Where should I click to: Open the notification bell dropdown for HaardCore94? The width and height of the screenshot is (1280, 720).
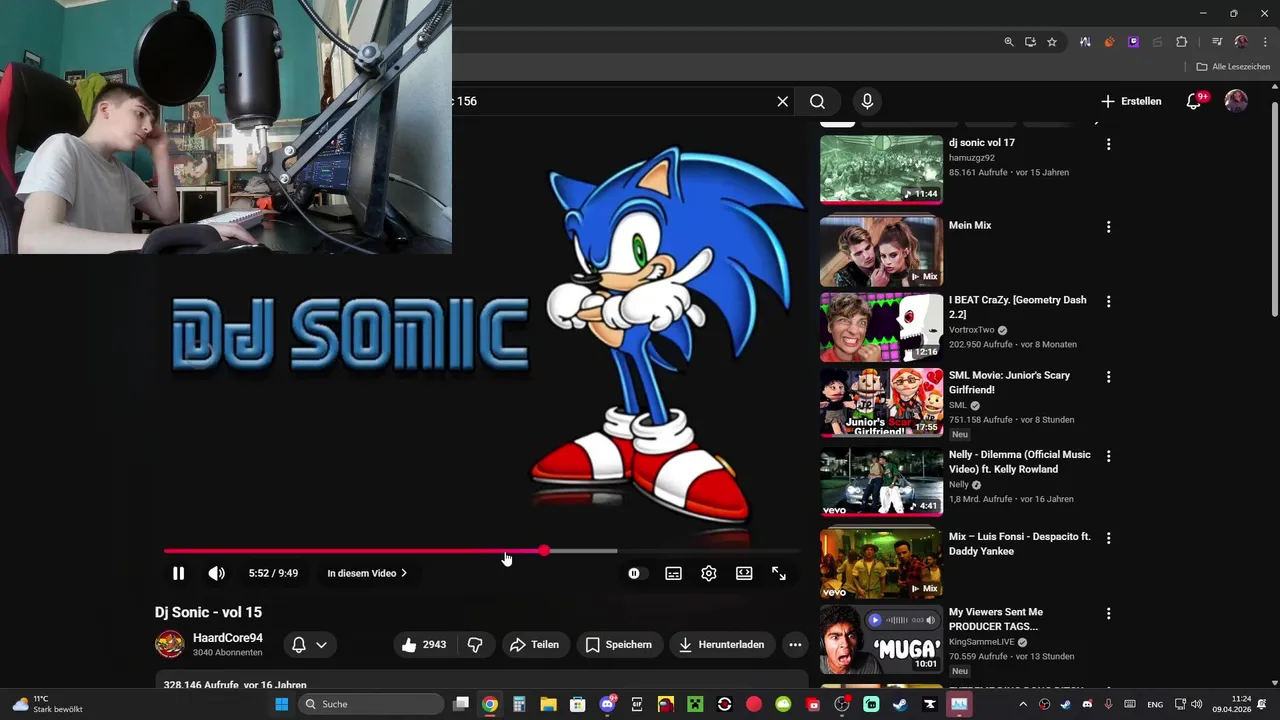coord(309,645)
